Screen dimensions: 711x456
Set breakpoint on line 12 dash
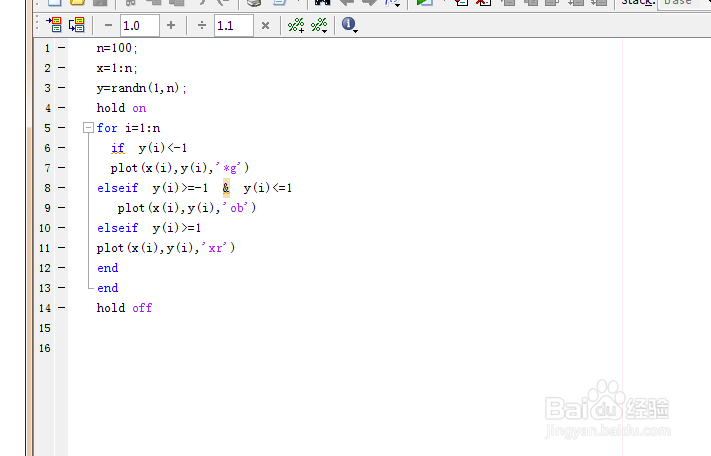(62, 268)
